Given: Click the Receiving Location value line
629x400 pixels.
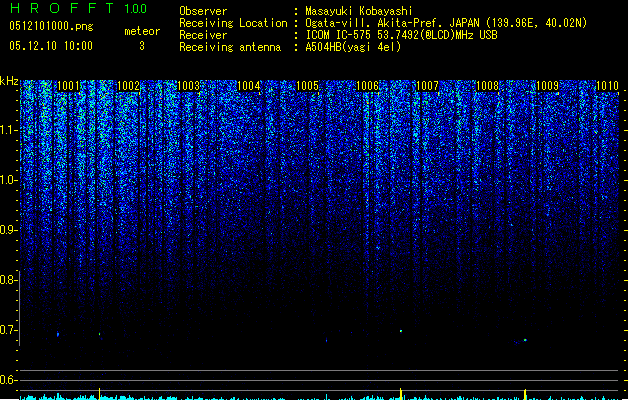Looking at the screenshot, I should pyautogui.click(x=446, y=23).
